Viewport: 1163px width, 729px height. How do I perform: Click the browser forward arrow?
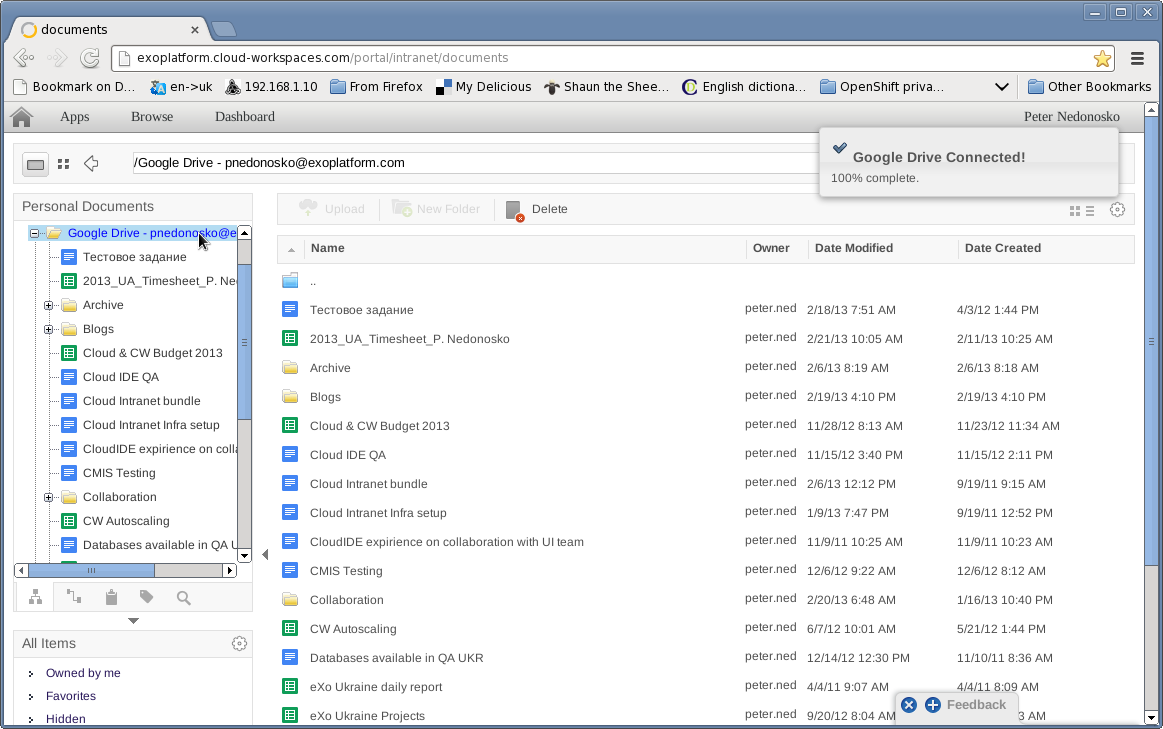point(57,58)
